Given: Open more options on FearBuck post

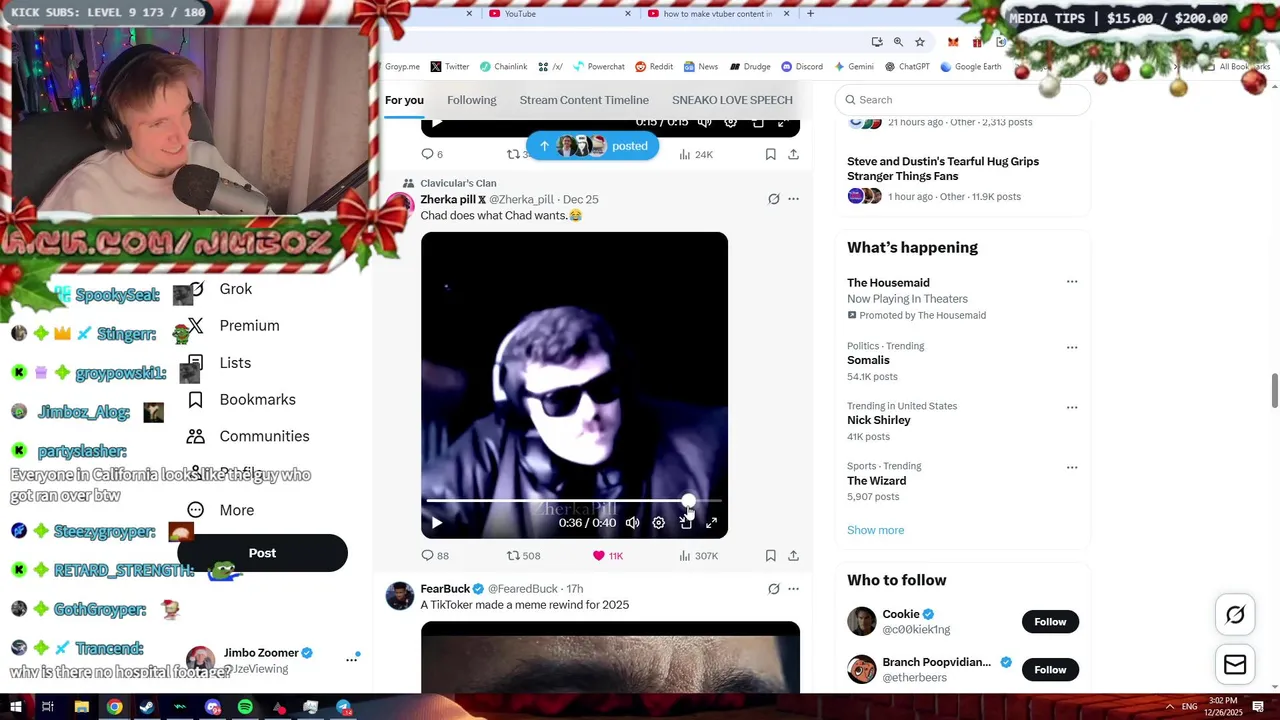Looking at the screenshot, I should (793, 589).
